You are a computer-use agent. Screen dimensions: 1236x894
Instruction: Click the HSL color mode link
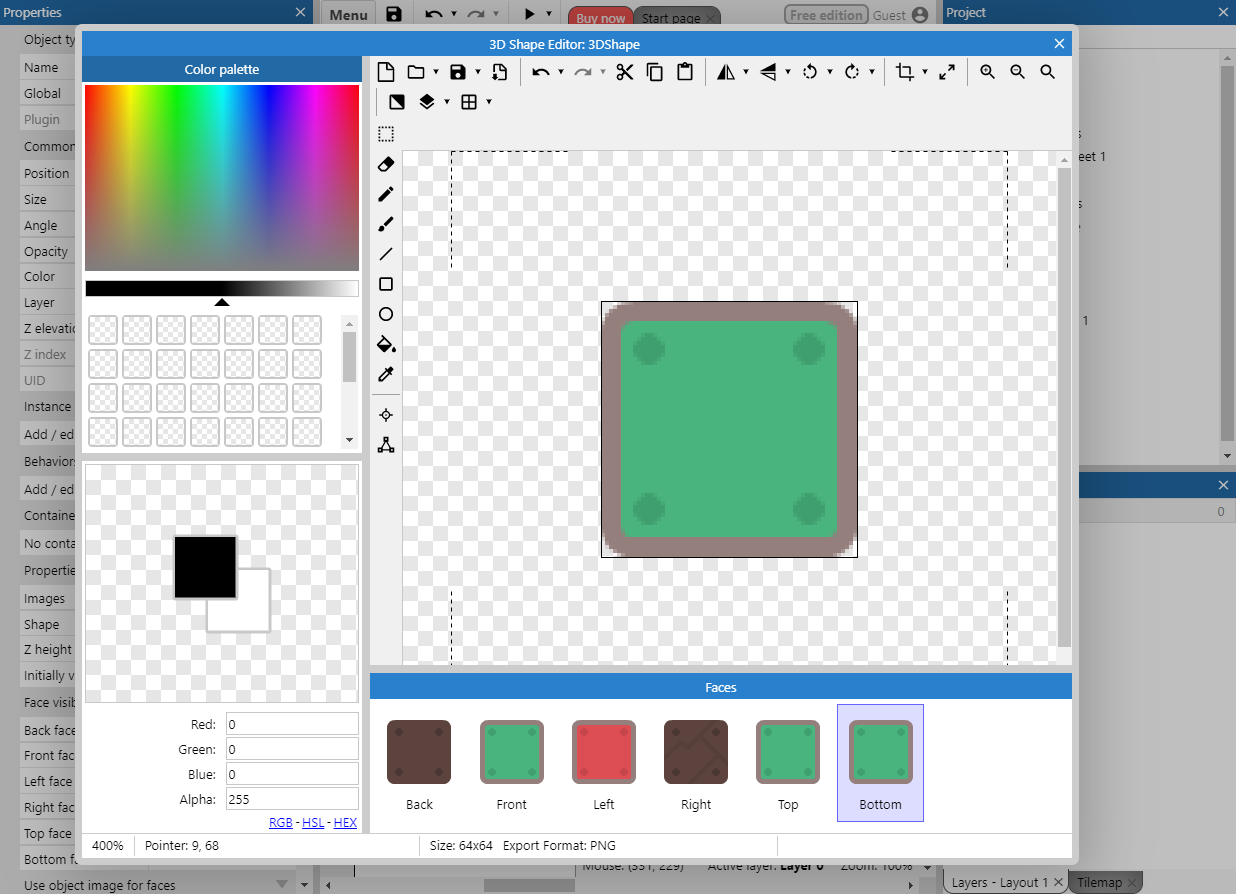313,823
